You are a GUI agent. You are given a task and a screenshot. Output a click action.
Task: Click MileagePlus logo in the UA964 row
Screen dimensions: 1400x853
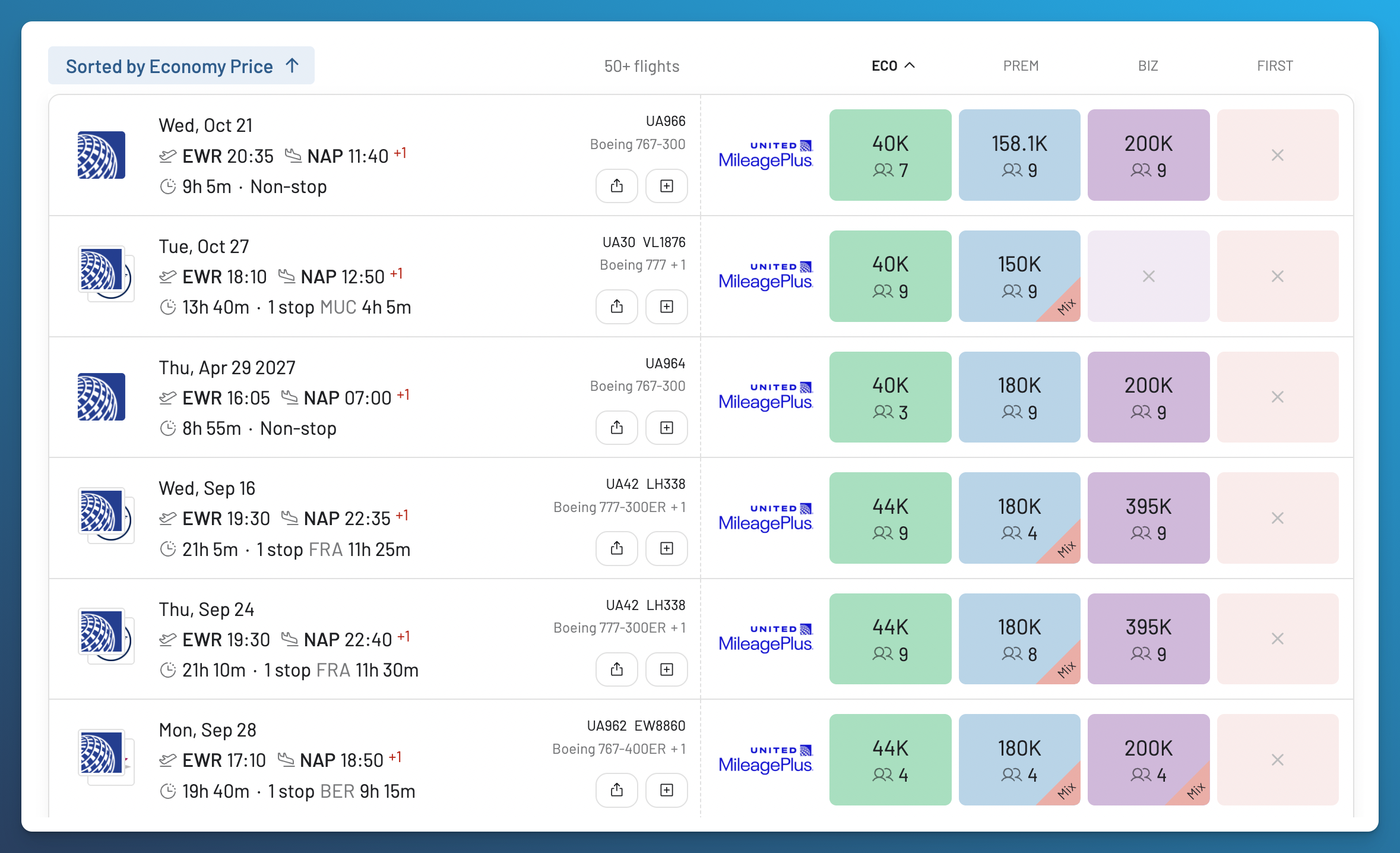765,397
